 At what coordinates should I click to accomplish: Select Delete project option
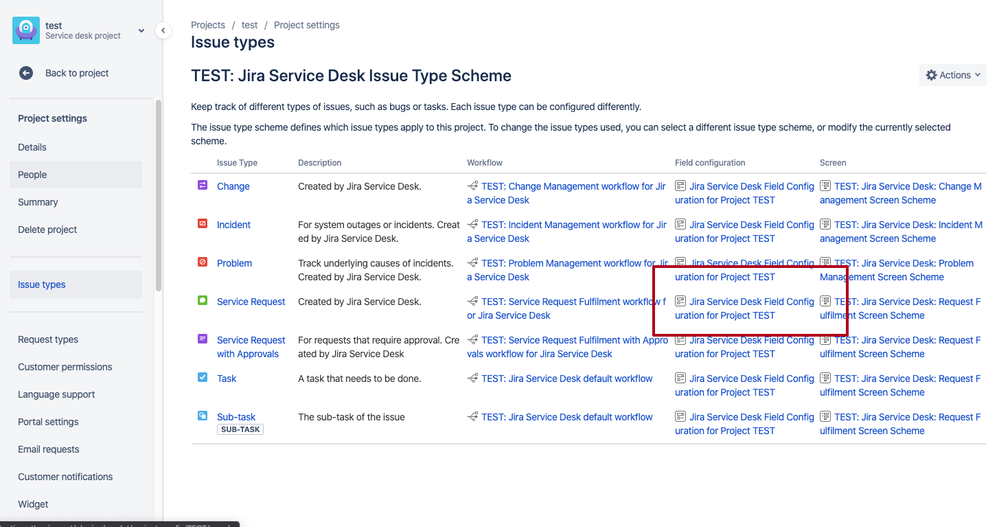pyautogui.click(x=47, y=229)
